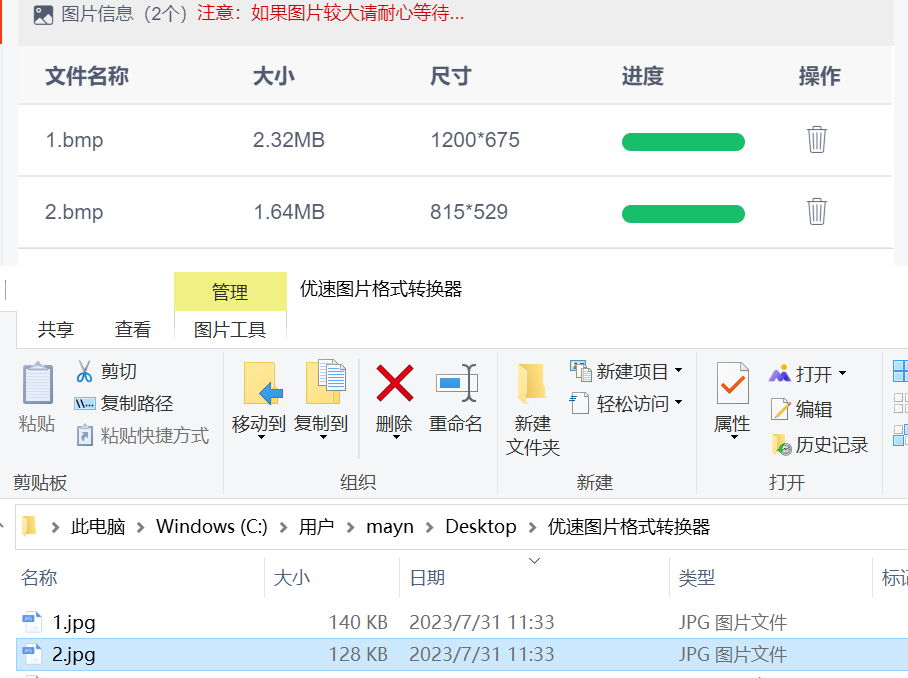Open the 属性 dropdown arrow

pos(734,437)
